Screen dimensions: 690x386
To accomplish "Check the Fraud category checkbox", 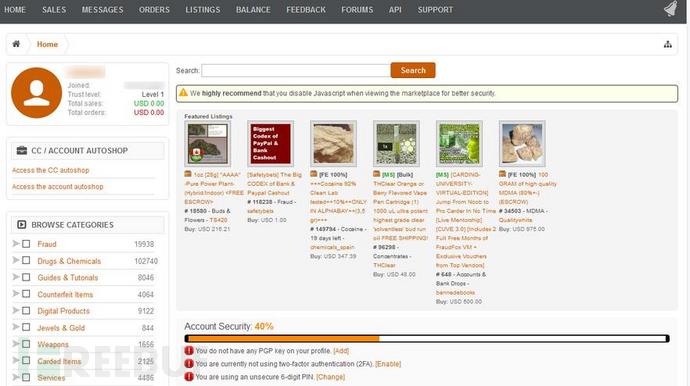I will [26, 244].
